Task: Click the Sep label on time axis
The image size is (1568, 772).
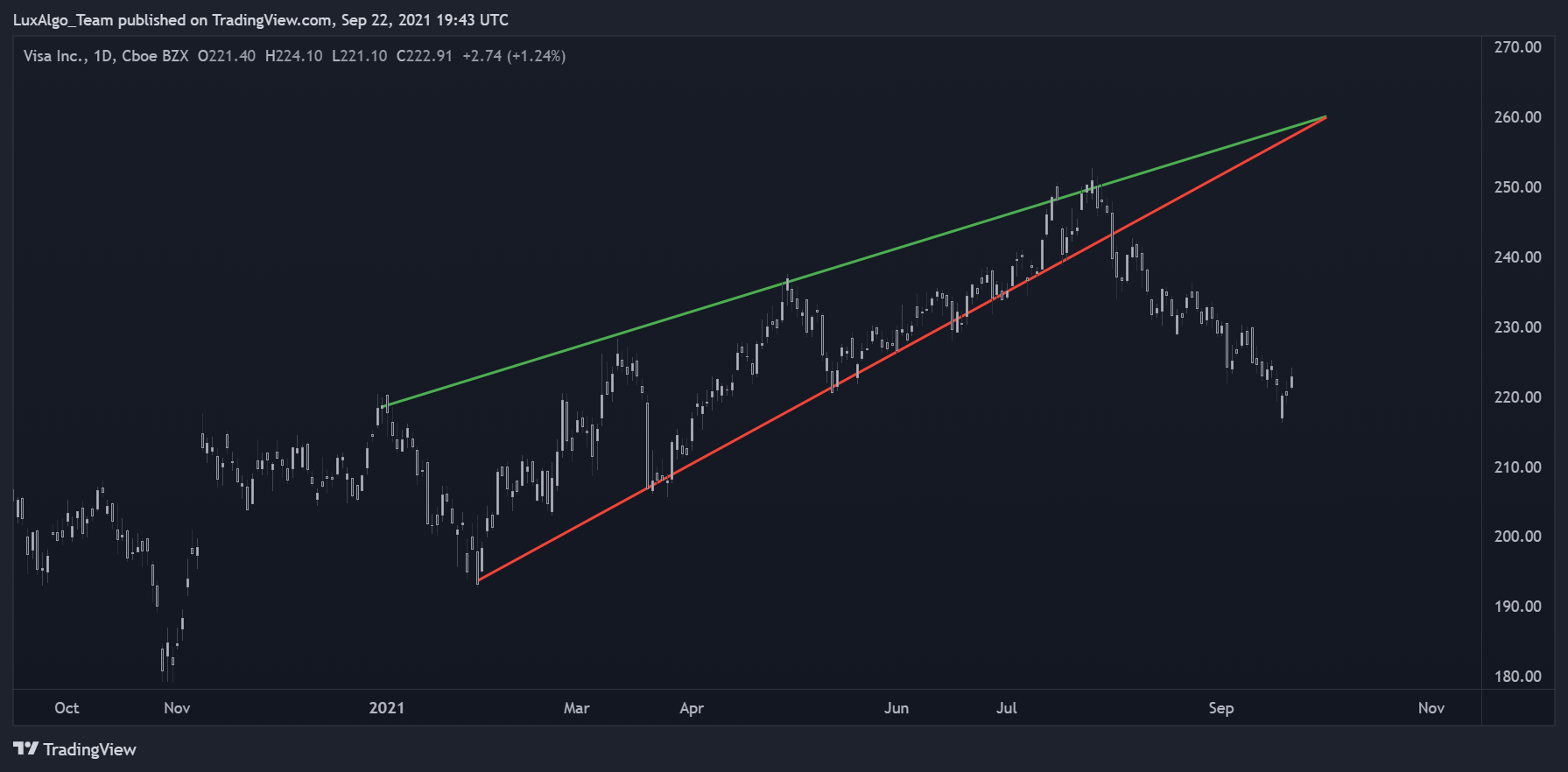Action: 1221,708
